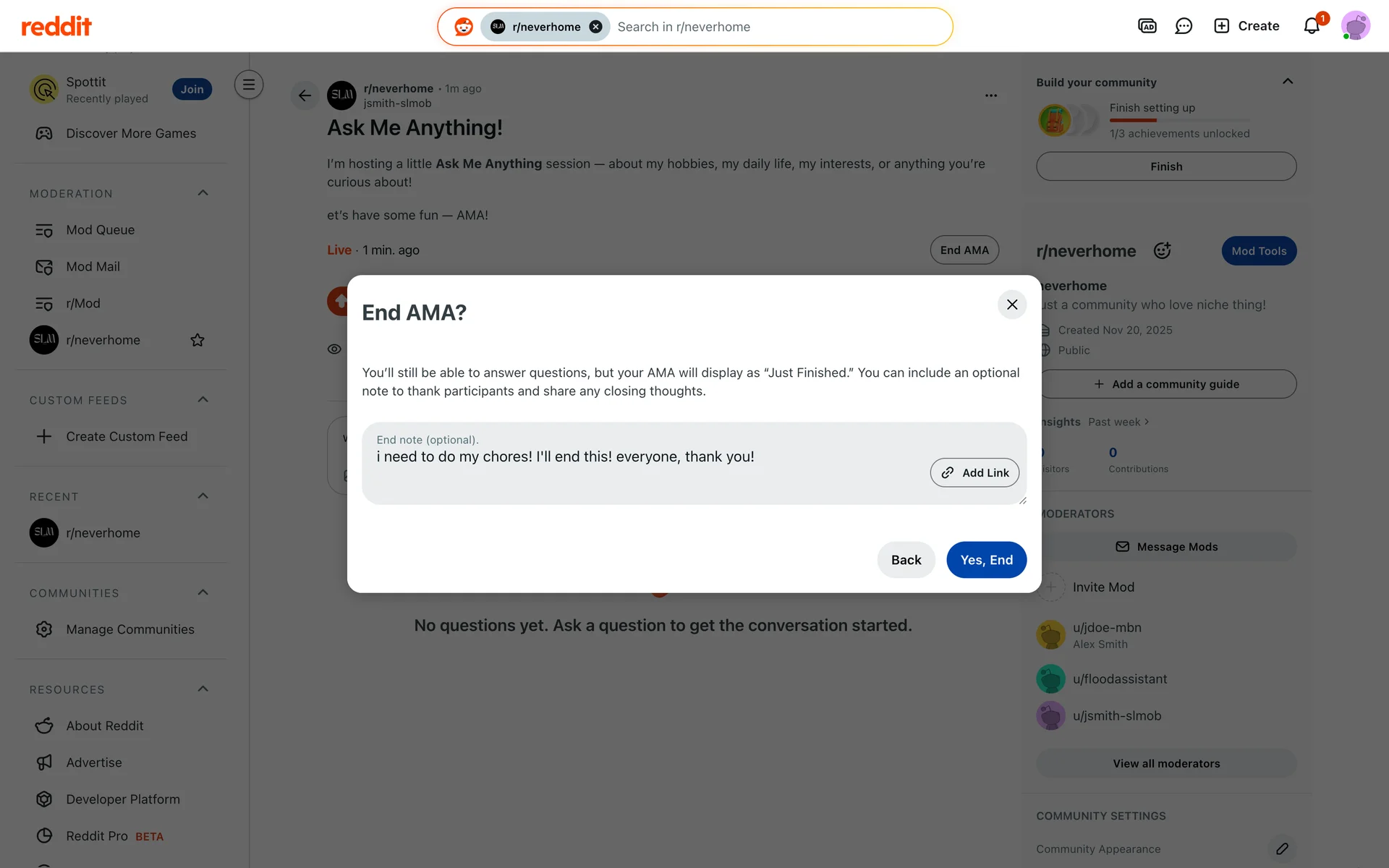Image resolution: width=1389 pixels, height=868 pixels.
Task: Add Link to the end note
Action: (x=974, y=472)
